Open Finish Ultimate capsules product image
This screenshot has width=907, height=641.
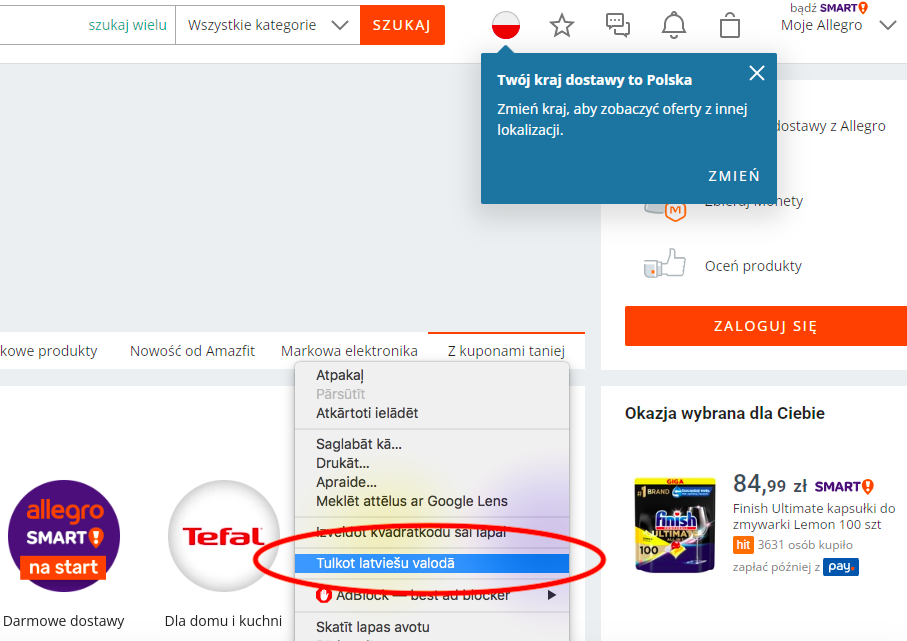point(675,525)
